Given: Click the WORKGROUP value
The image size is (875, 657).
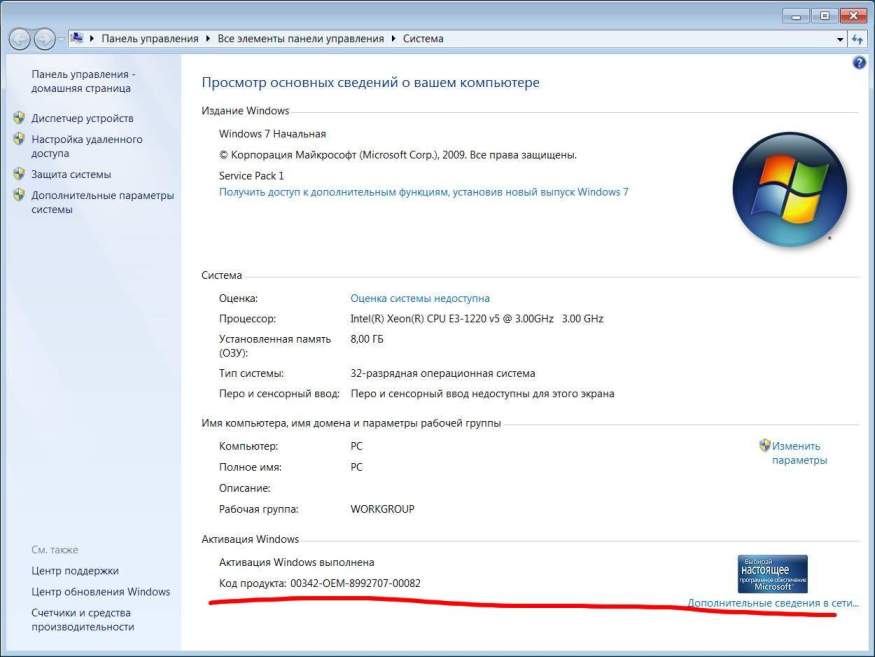Looking at the screenshot, I should coord(382,509).
